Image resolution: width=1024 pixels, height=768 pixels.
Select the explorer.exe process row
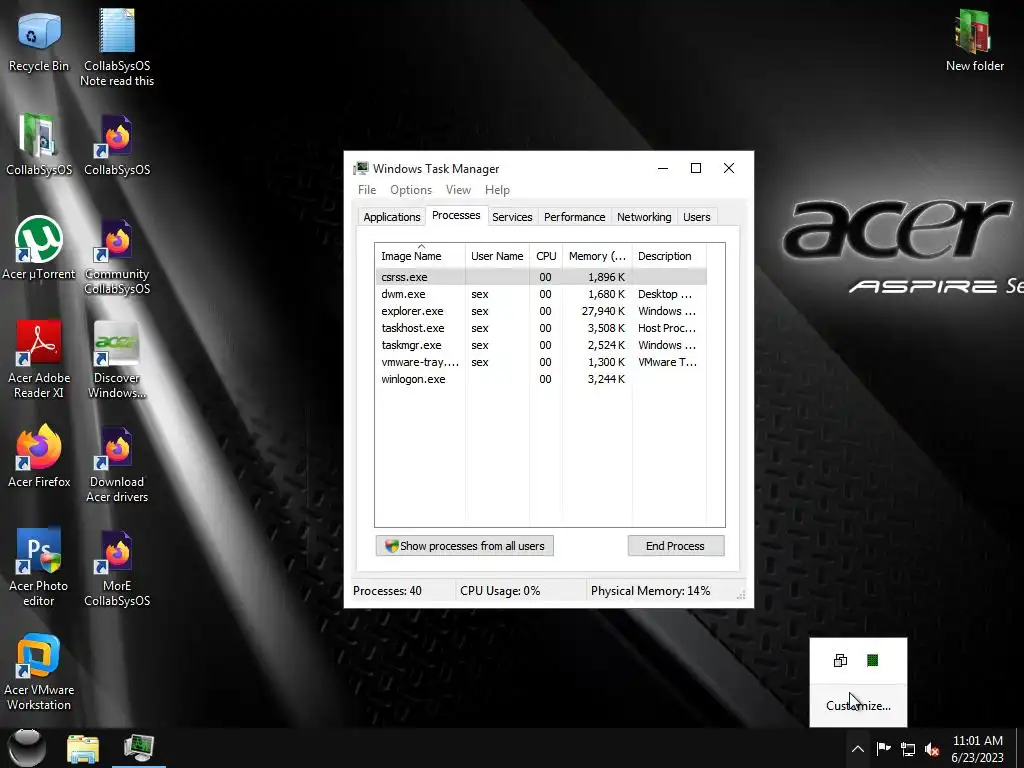tap(541, 311)
